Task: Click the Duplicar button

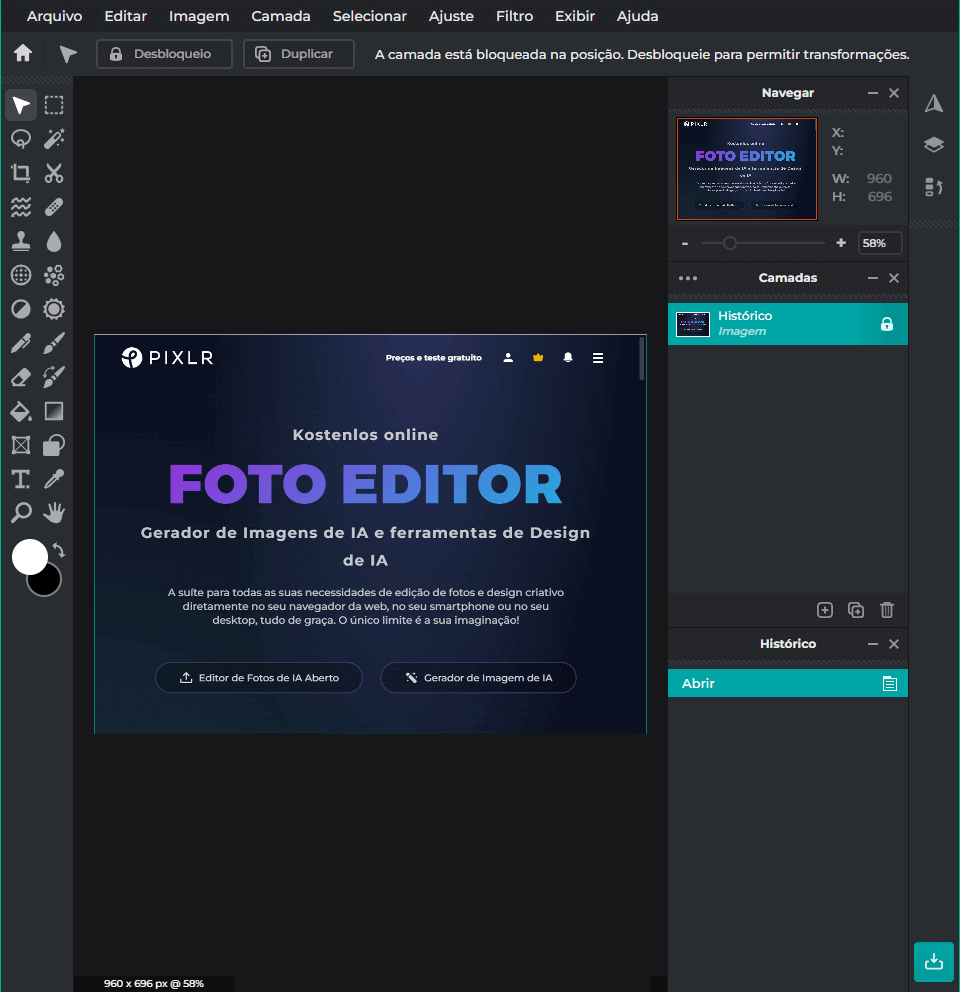Action: pyautogui.click(x=299, y=54)
